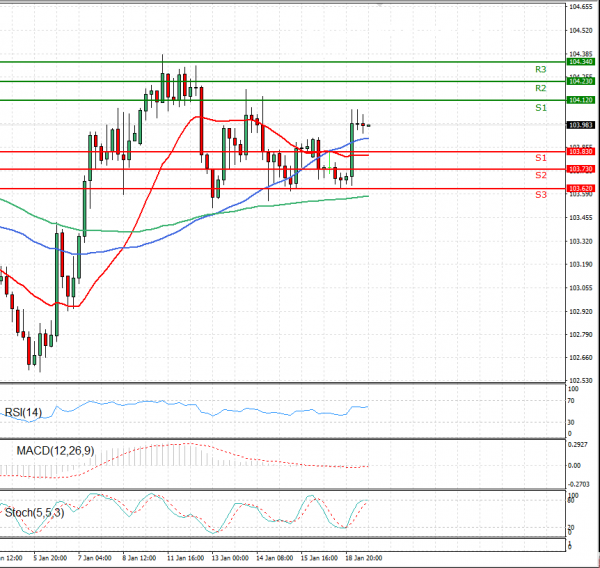The image size is (600, 568).
Task: Select the red S1 support label
Action: 540,159
